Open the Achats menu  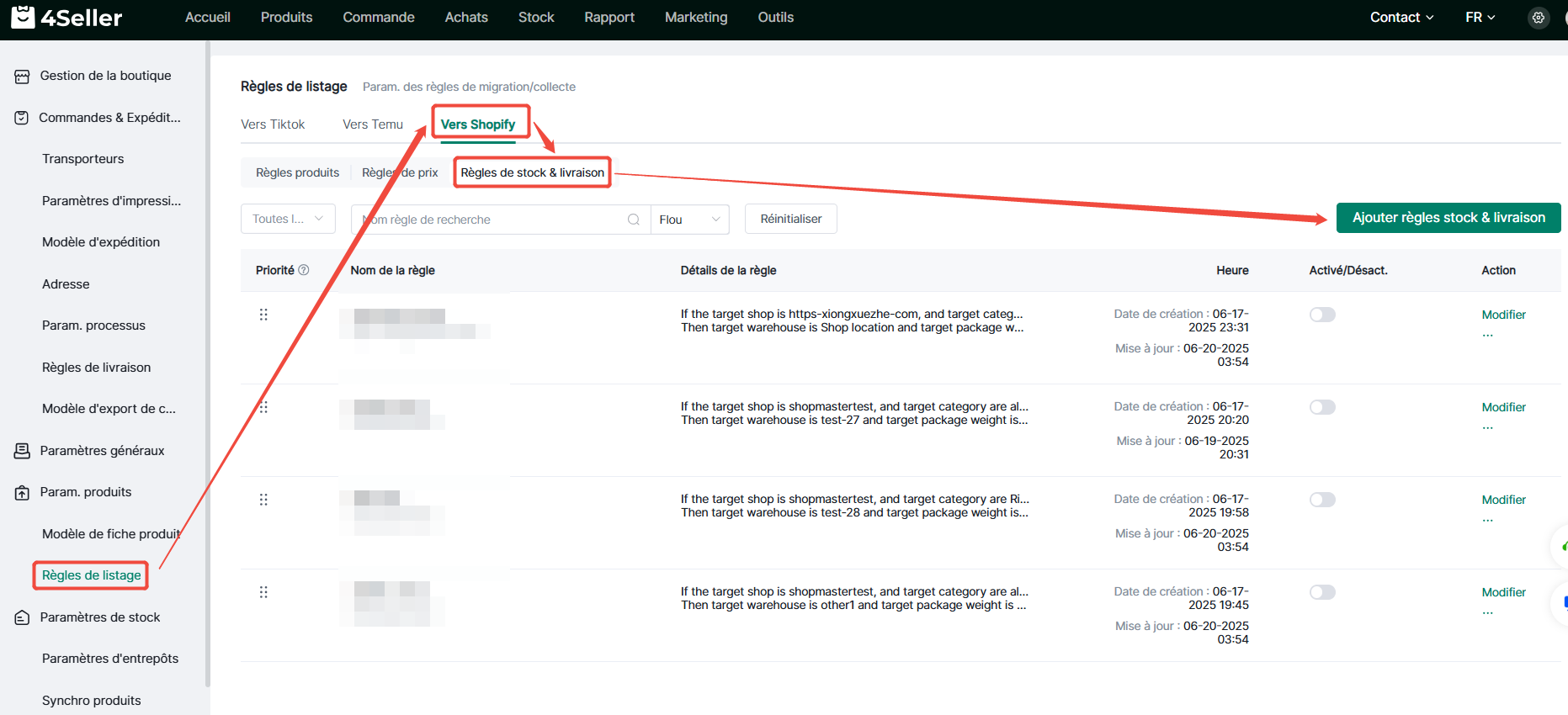(466, 17)
